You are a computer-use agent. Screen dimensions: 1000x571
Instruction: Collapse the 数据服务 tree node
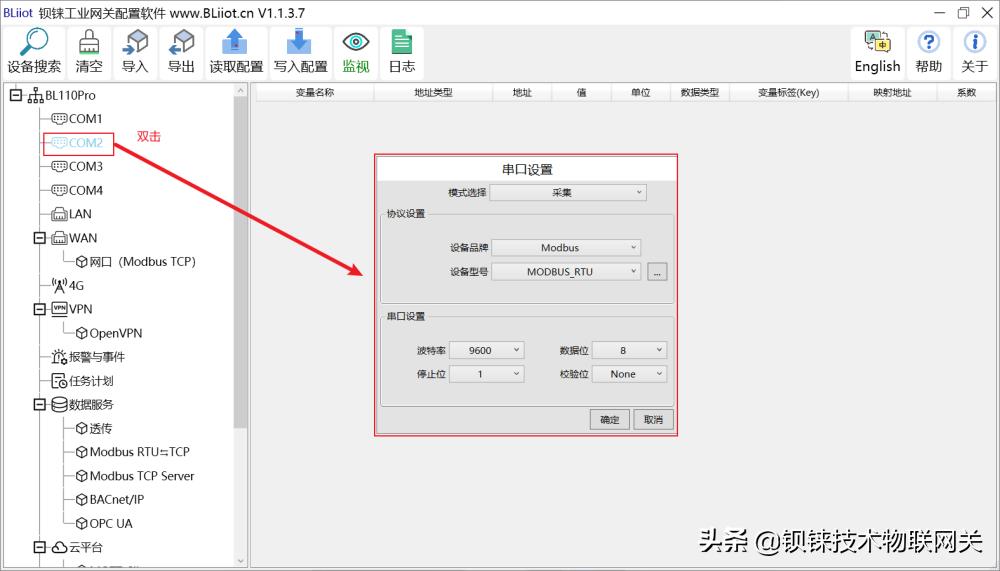[40, 404]
